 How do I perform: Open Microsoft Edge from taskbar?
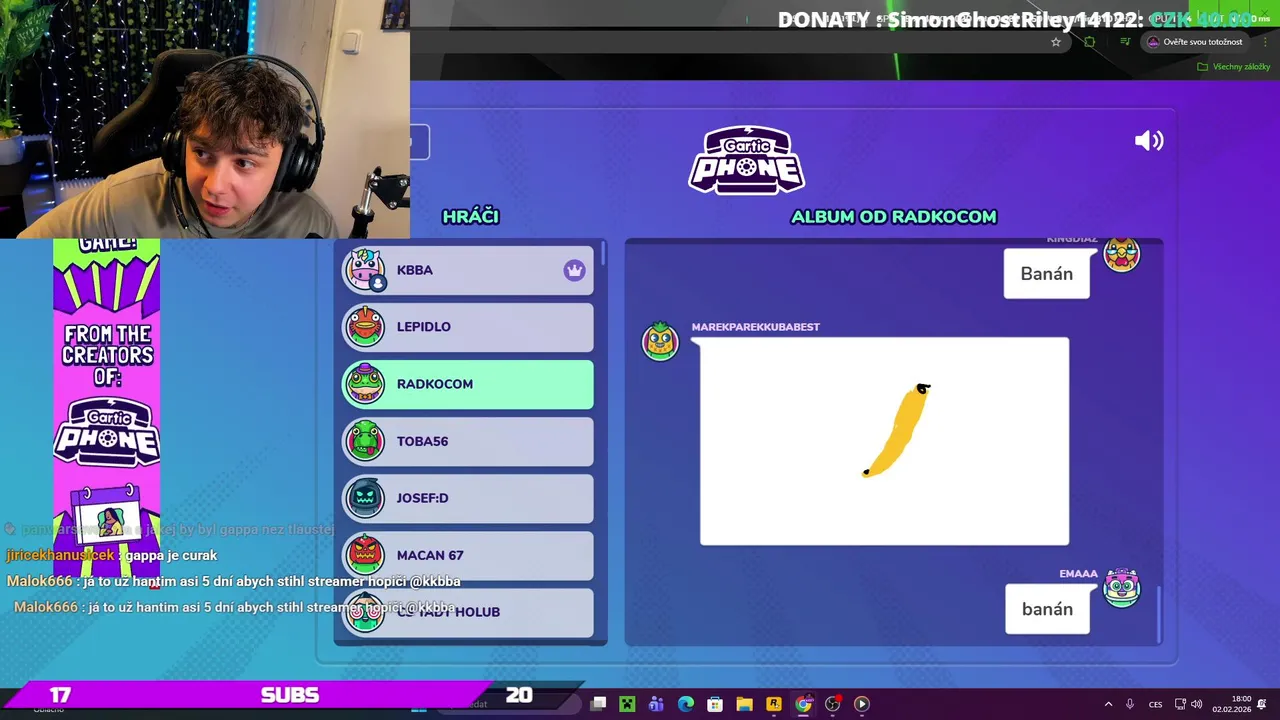pos(686,704)
